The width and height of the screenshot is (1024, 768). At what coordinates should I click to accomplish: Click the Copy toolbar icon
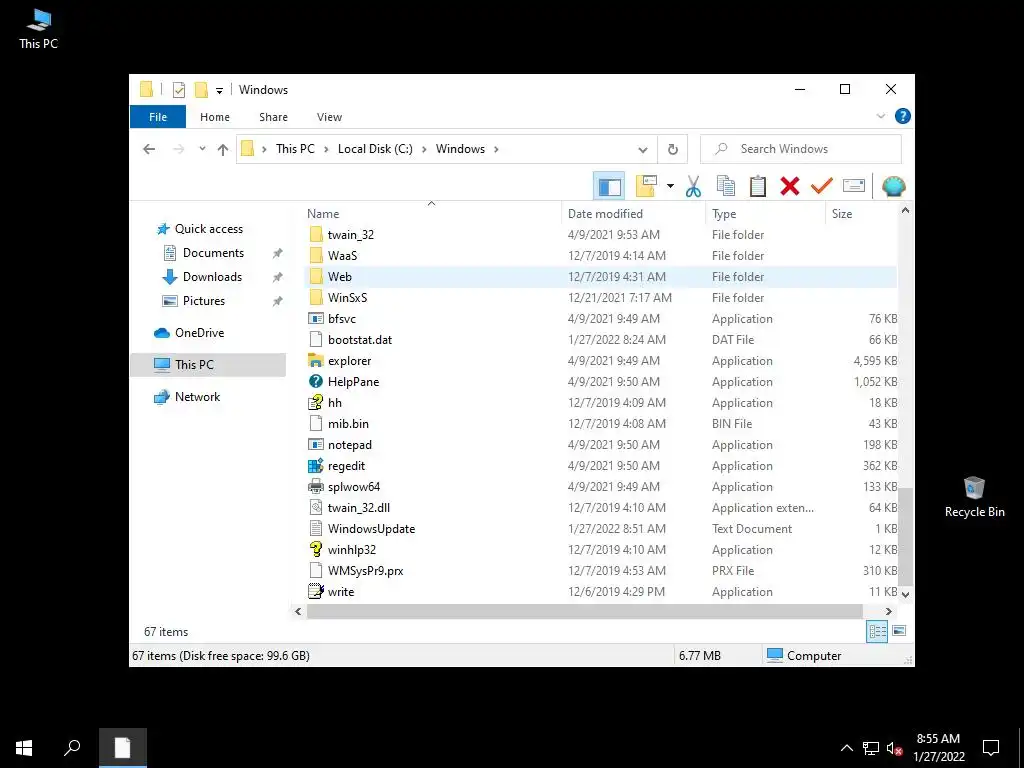coord(726,187)
